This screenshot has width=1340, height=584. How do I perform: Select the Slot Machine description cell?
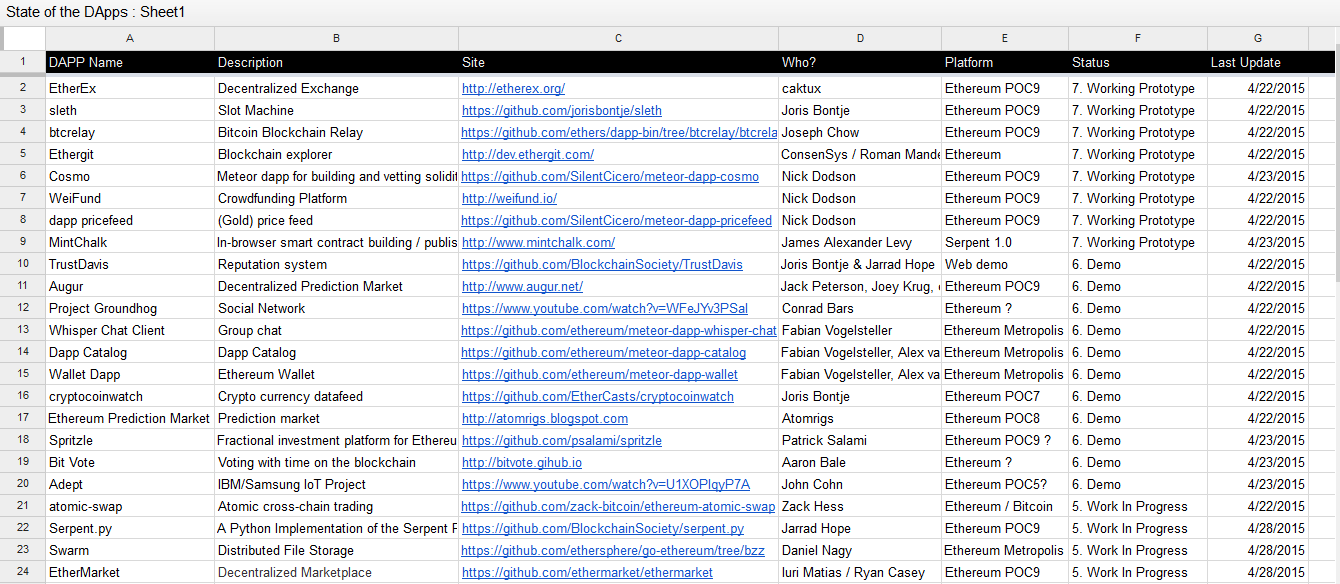pyautogui.click(x=336, y=110)
